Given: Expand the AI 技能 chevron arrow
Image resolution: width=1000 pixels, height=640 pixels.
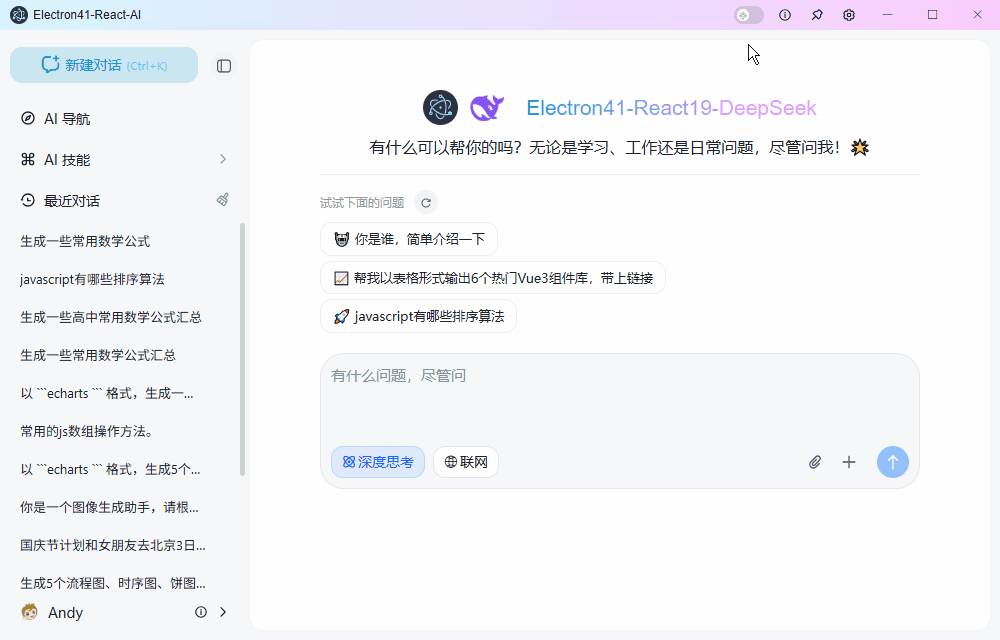Looking at the screenshot, I should tap(223, 159).
